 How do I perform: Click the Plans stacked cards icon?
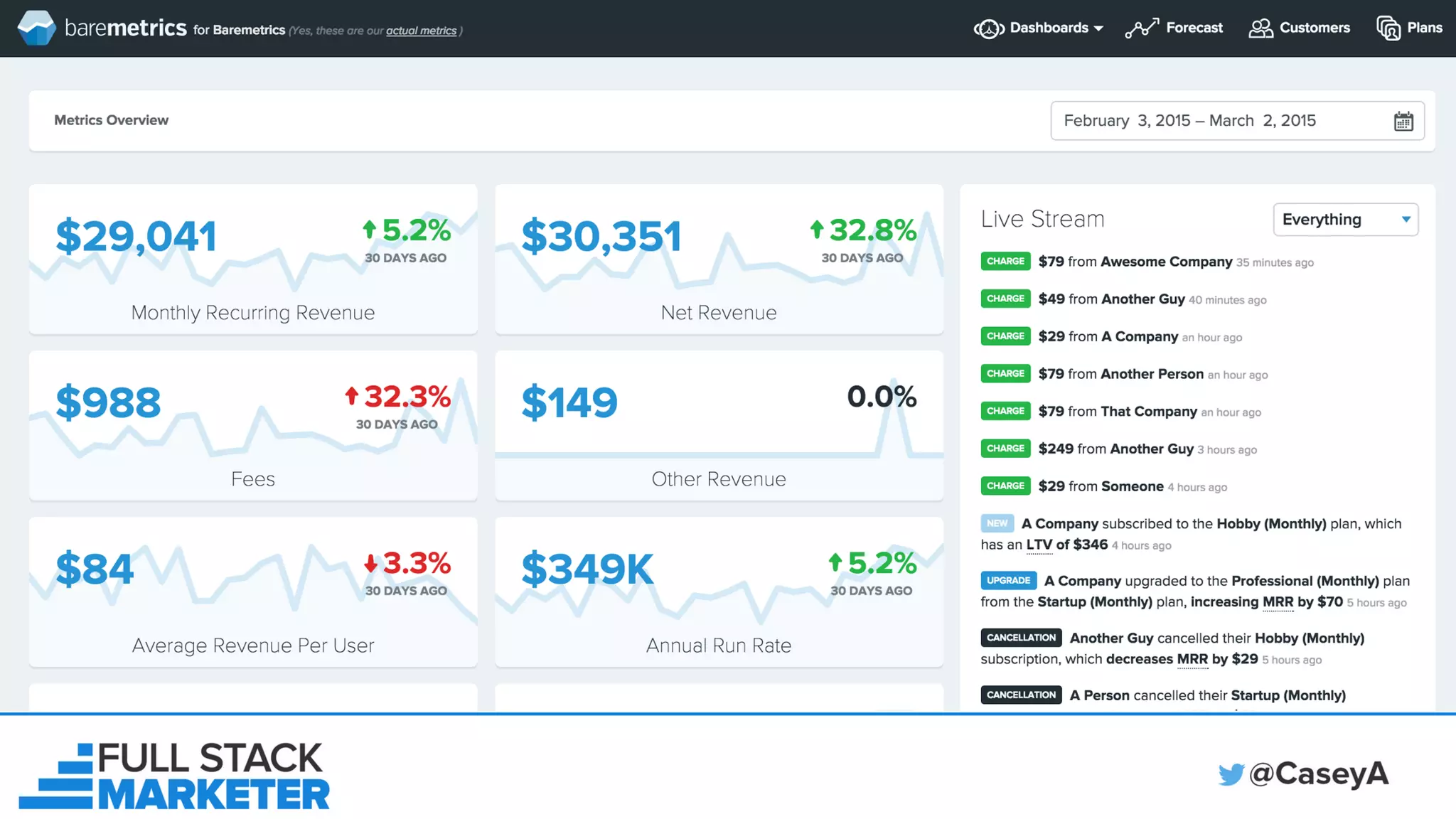(x=1388, y=28)
